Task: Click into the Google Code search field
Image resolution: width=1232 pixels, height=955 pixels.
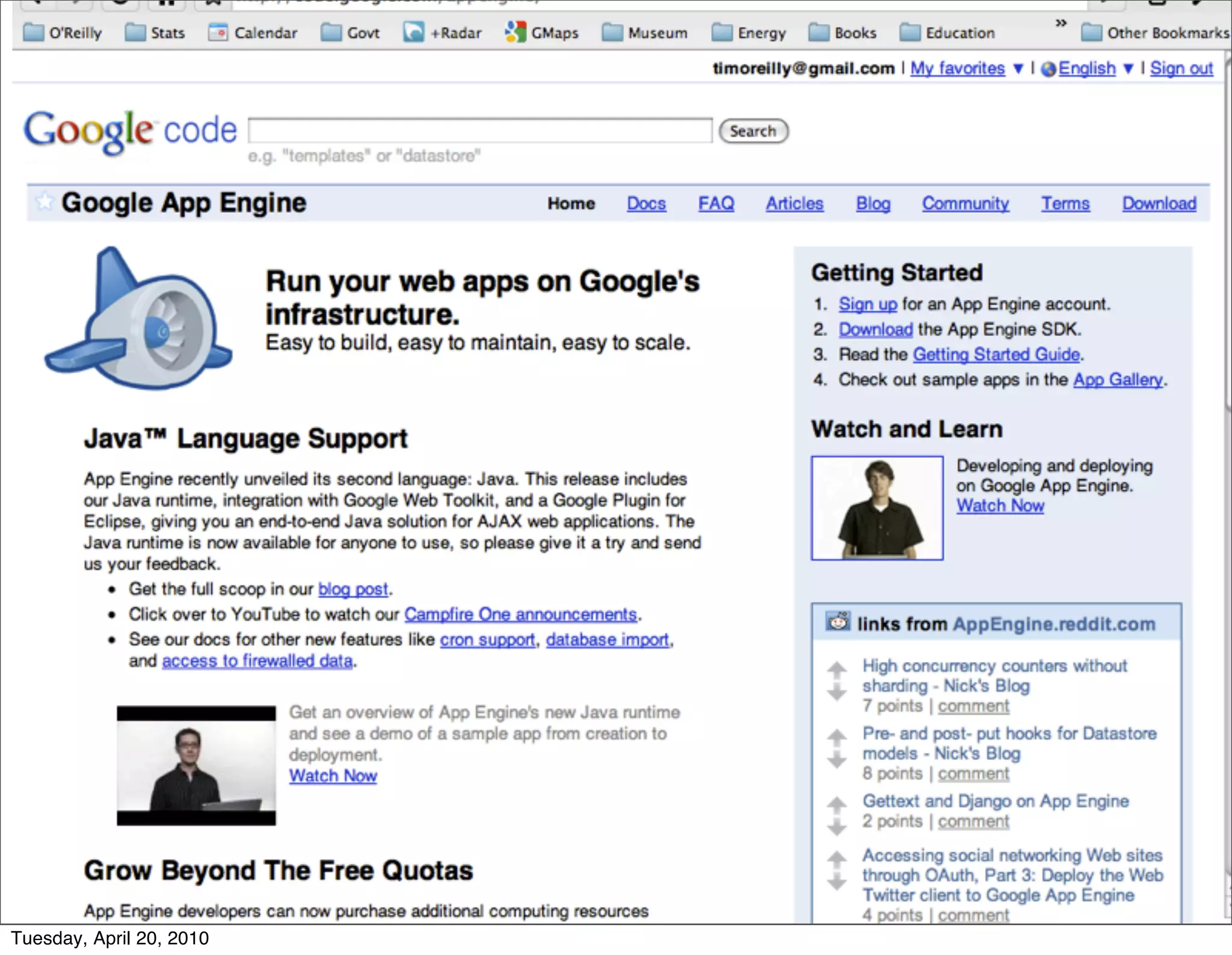Action: [480, 131]
